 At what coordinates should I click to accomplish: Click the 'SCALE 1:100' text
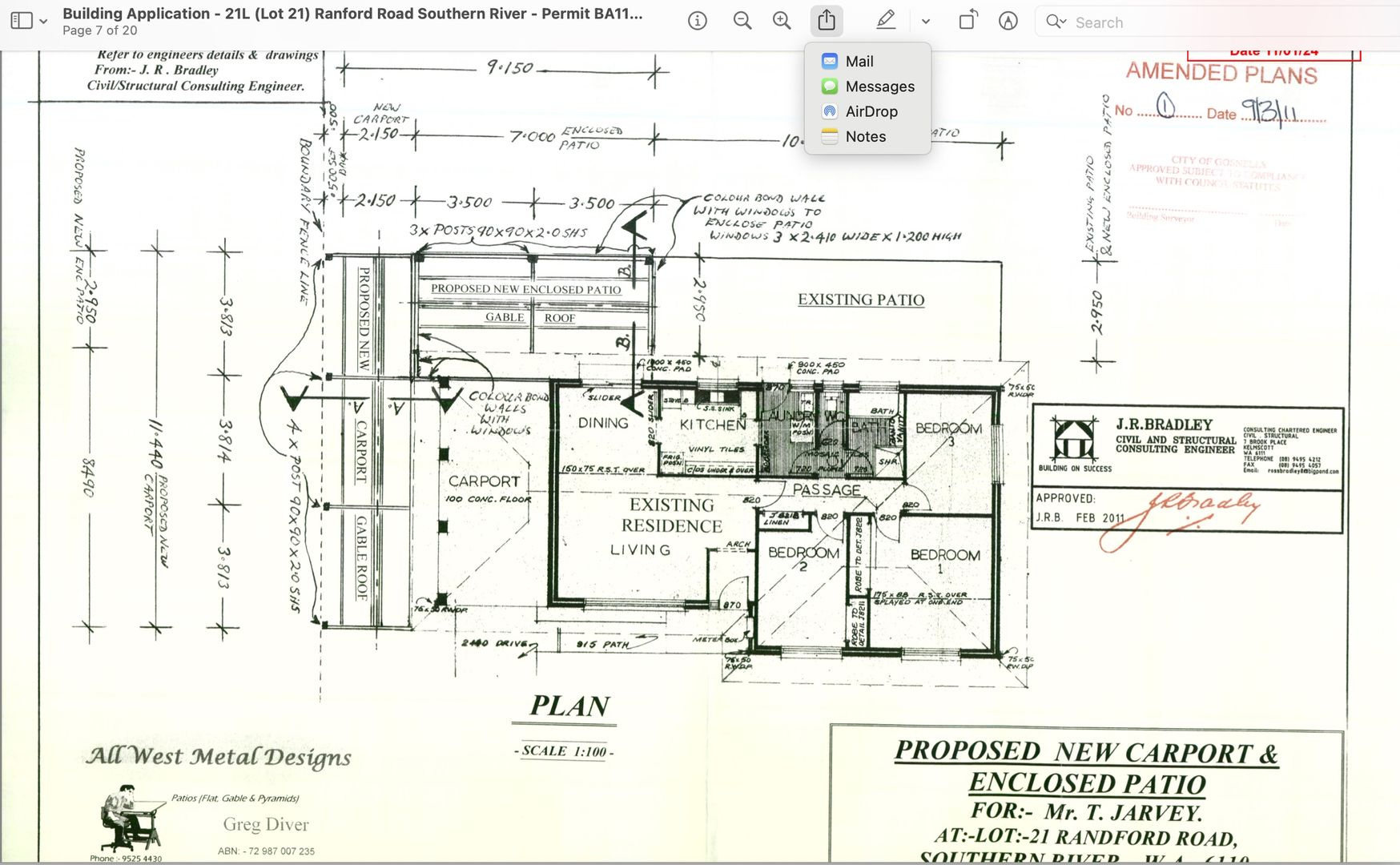point(564,751)
